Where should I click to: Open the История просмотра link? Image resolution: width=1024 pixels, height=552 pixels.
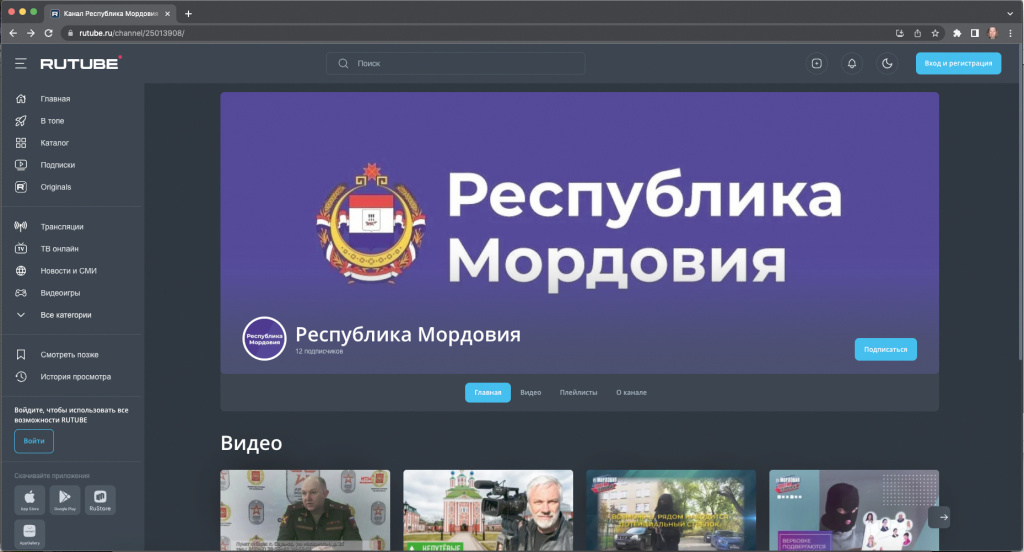click(76, 377)
